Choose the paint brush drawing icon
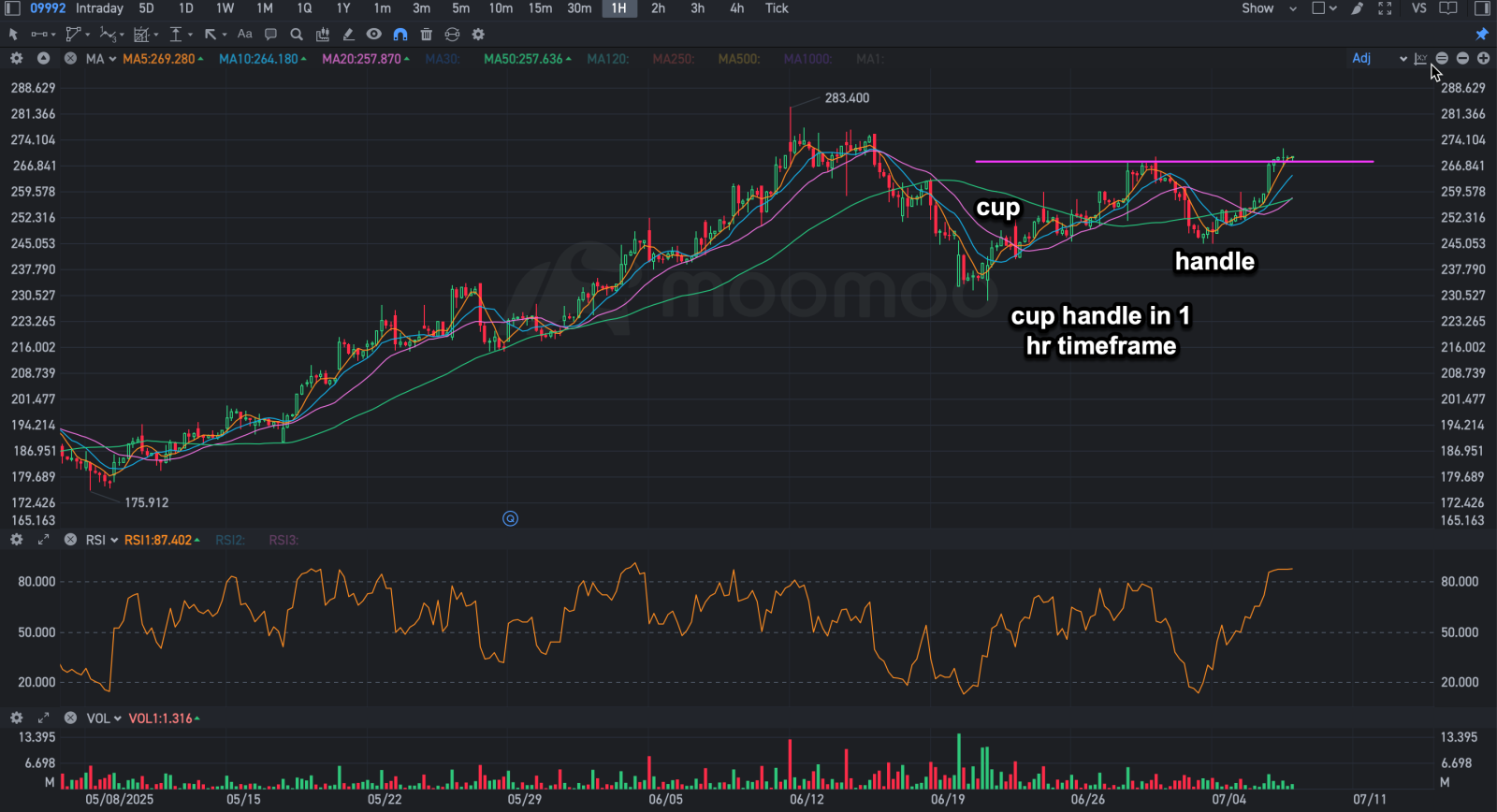 click(x=1358, y=8)
